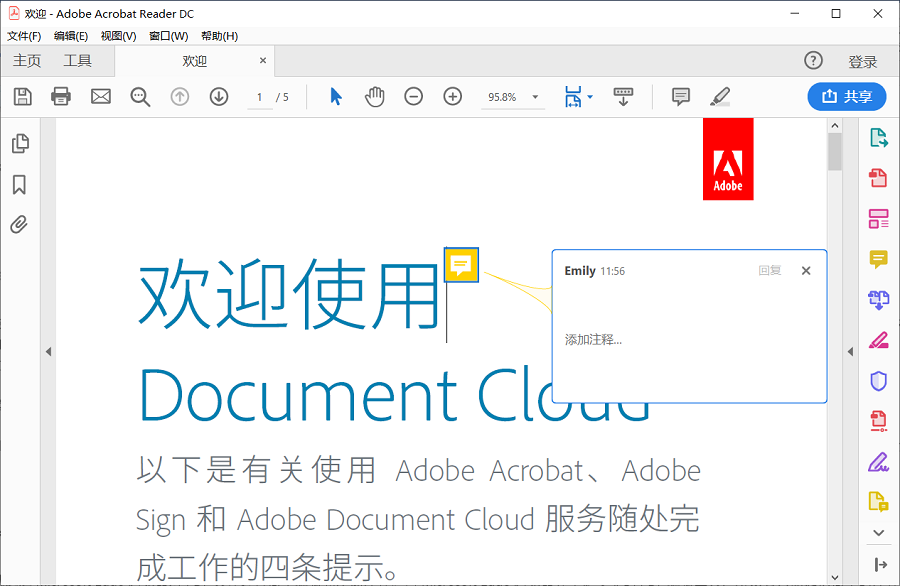Open the bookmarks panel

(19, 185)
